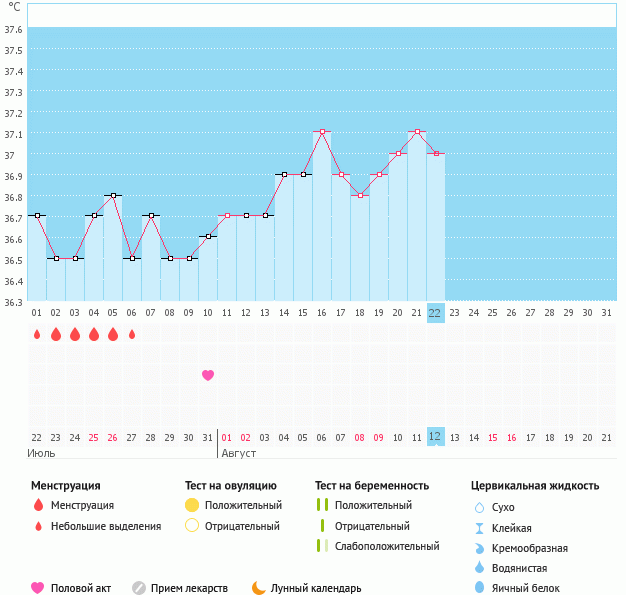The image size is (626, 595).
Task: Click the heart icon on cycle day 10
Action: (x=208, y=375)
